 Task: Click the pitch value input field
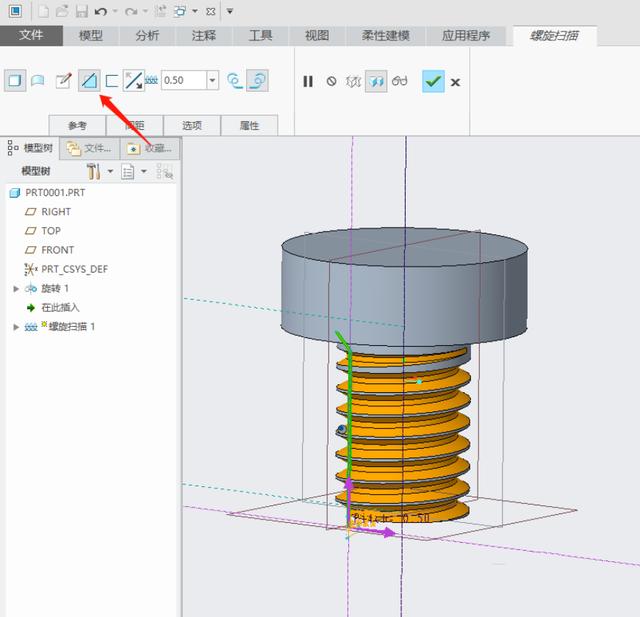pos(184,80)
